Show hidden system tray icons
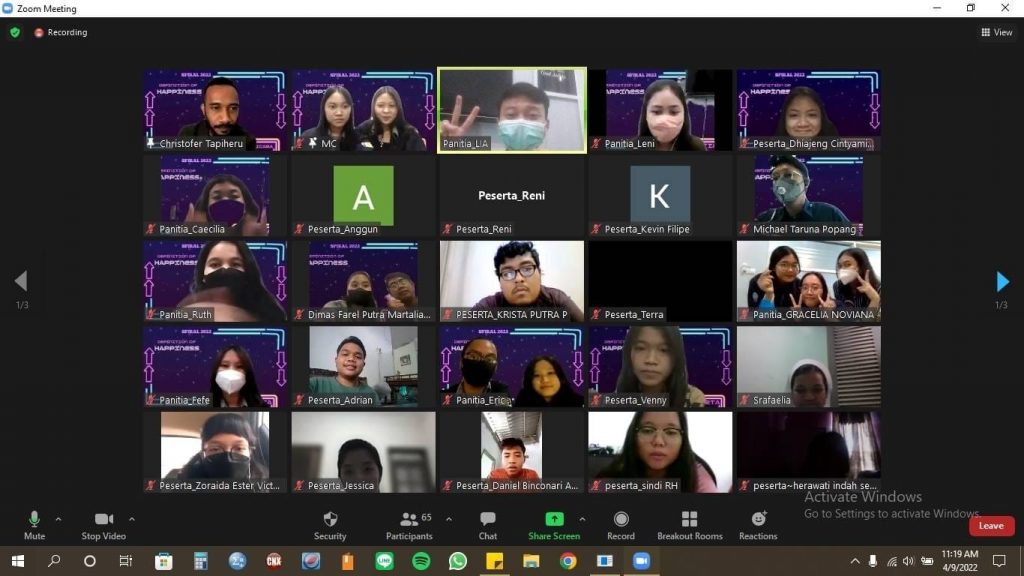 coord(855,561)
